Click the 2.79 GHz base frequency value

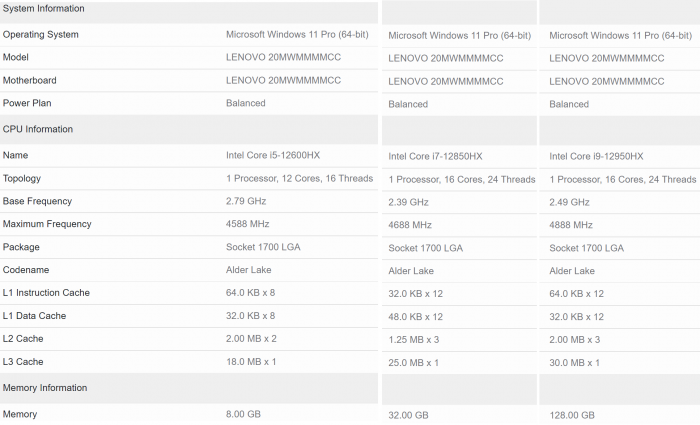(x=248, y=201)
